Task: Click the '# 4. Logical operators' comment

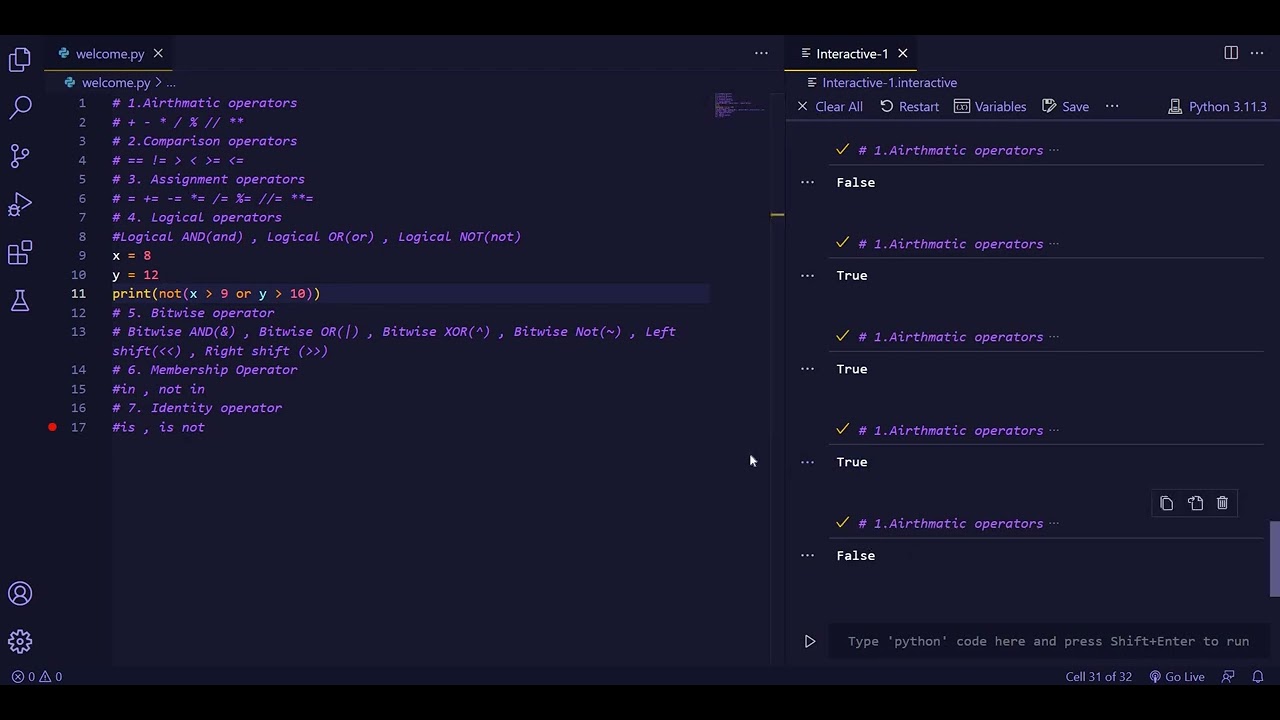Action: click(x=197, y=218)
